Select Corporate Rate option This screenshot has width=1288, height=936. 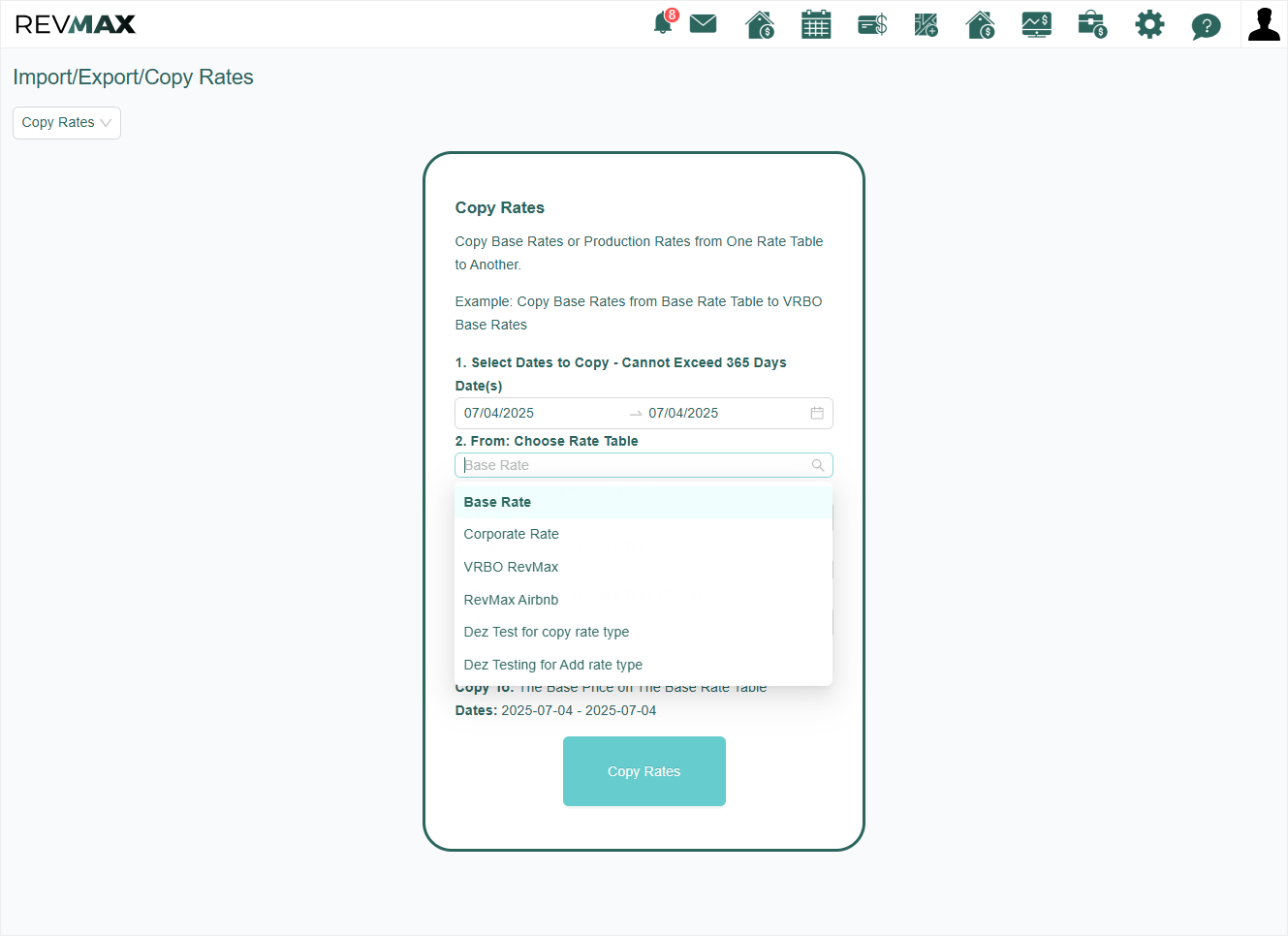(644, 534)
